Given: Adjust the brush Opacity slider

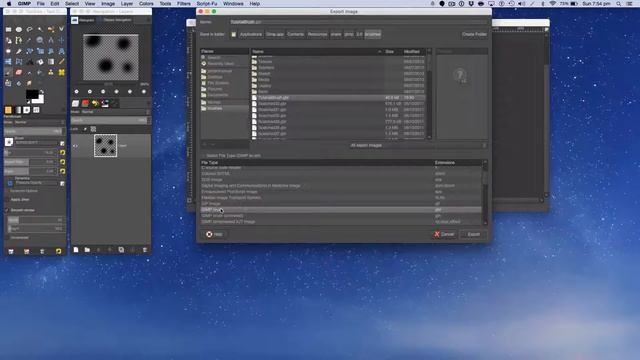Looking at the screenshot, I should coord(34,131).
